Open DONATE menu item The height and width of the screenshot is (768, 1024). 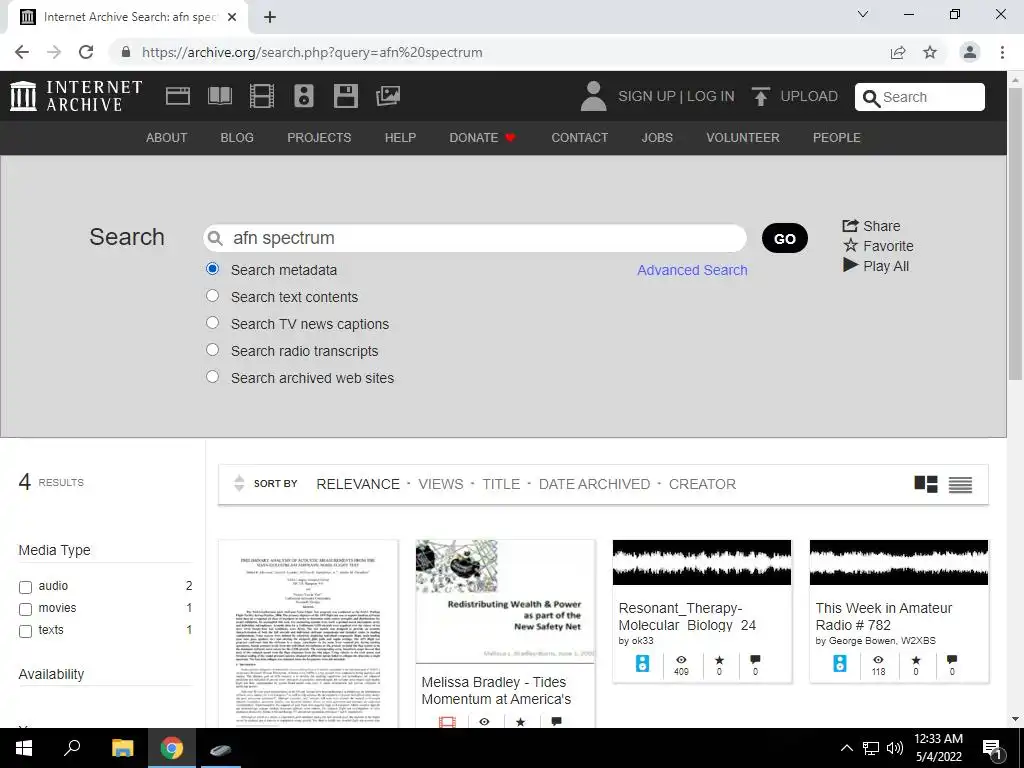[x=482, y=138]
